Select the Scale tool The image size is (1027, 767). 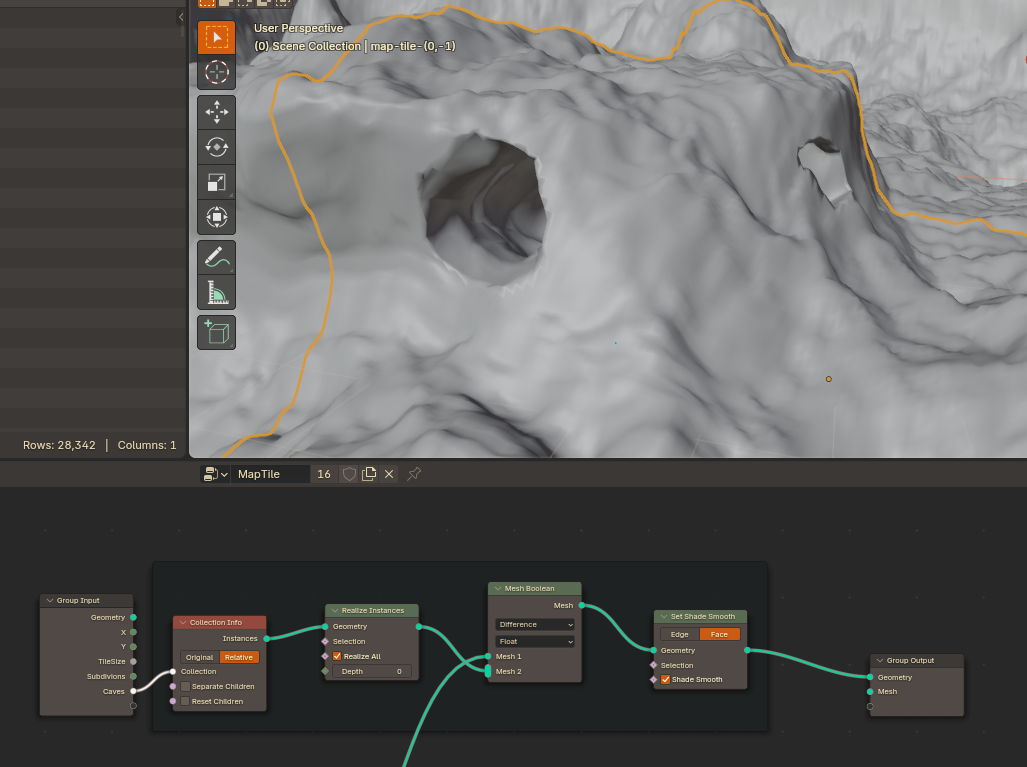point(216,182)
